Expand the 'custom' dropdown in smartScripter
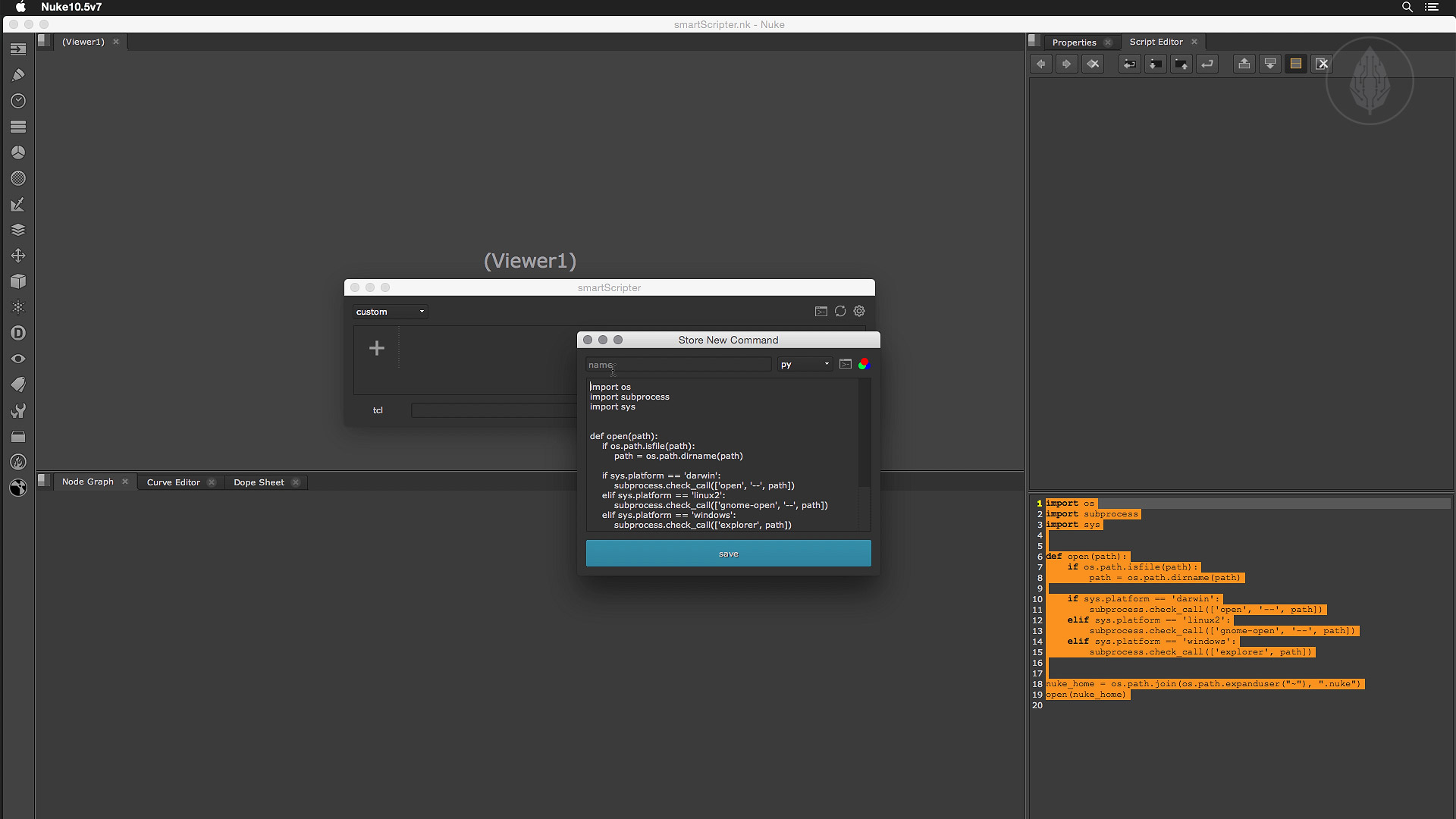This screenshot has width=1456, height=819. 390,312
